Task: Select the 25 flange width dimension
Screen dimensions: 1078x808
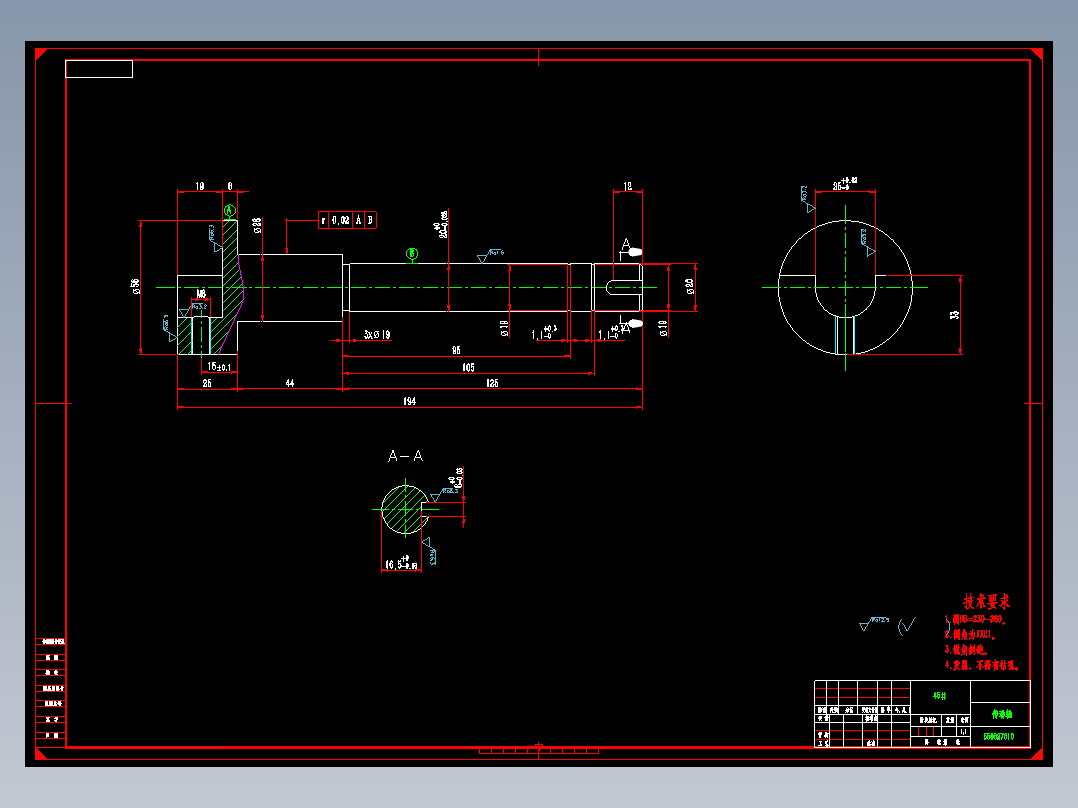Action: [207, 383]
